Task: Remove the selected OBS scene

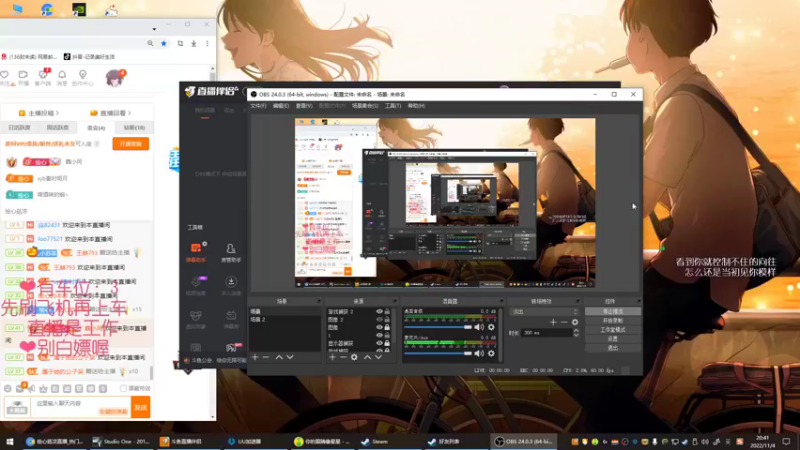Action: (266, 357)
